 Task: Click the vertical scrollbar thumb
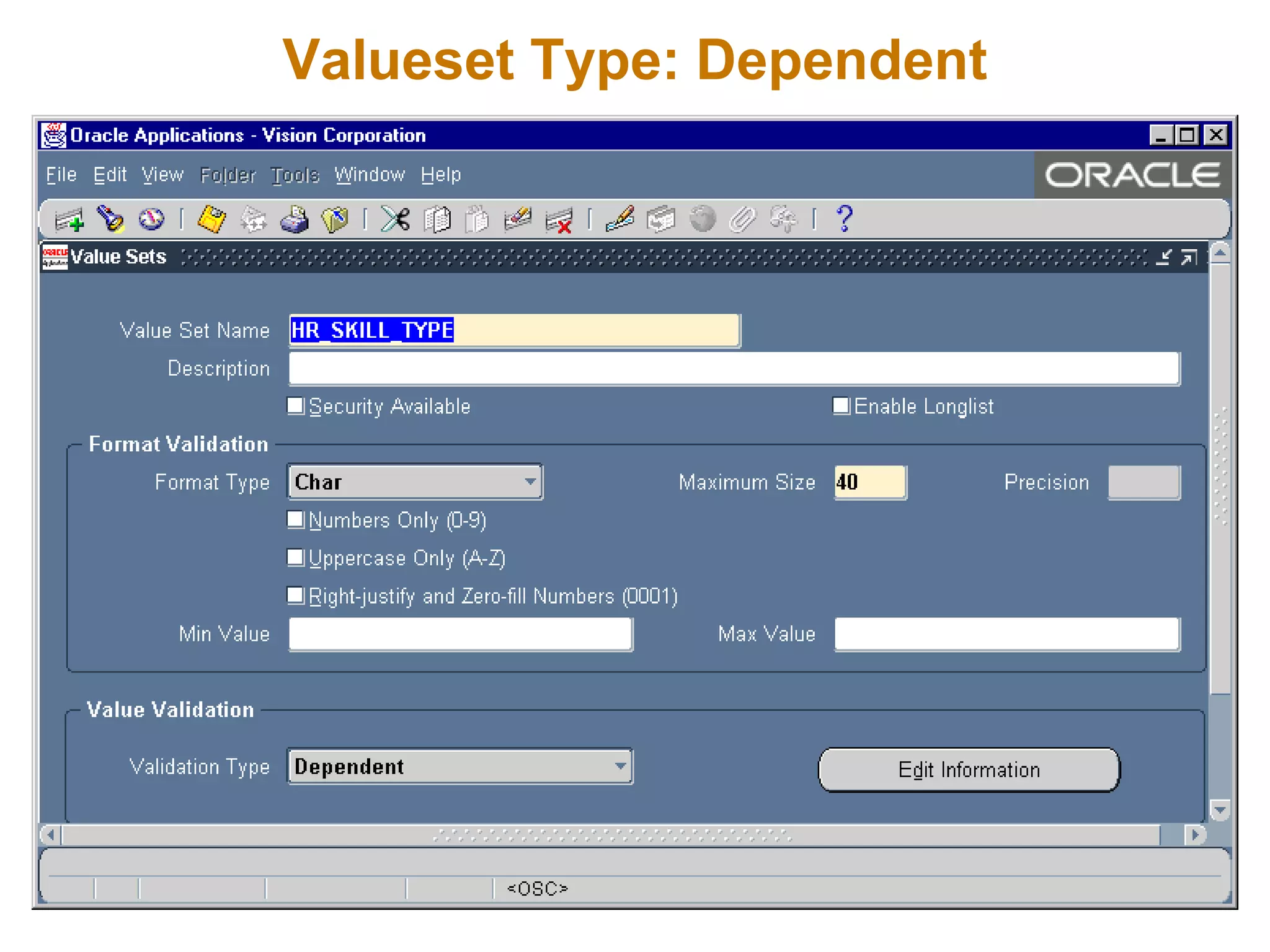[x=1220, y=478]
